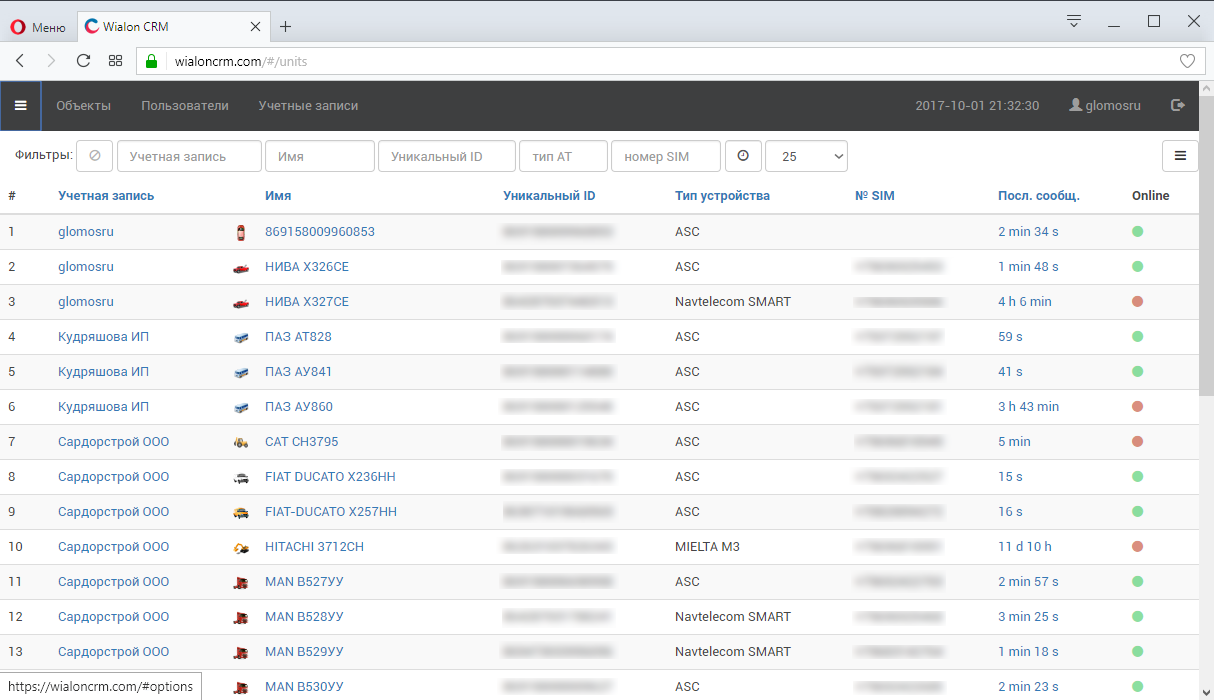This screenshot has height=700, width=1214.
Task: Open unit НИВА Х326СЕ link
Action: pyautogui.click(x=306, y=267)
